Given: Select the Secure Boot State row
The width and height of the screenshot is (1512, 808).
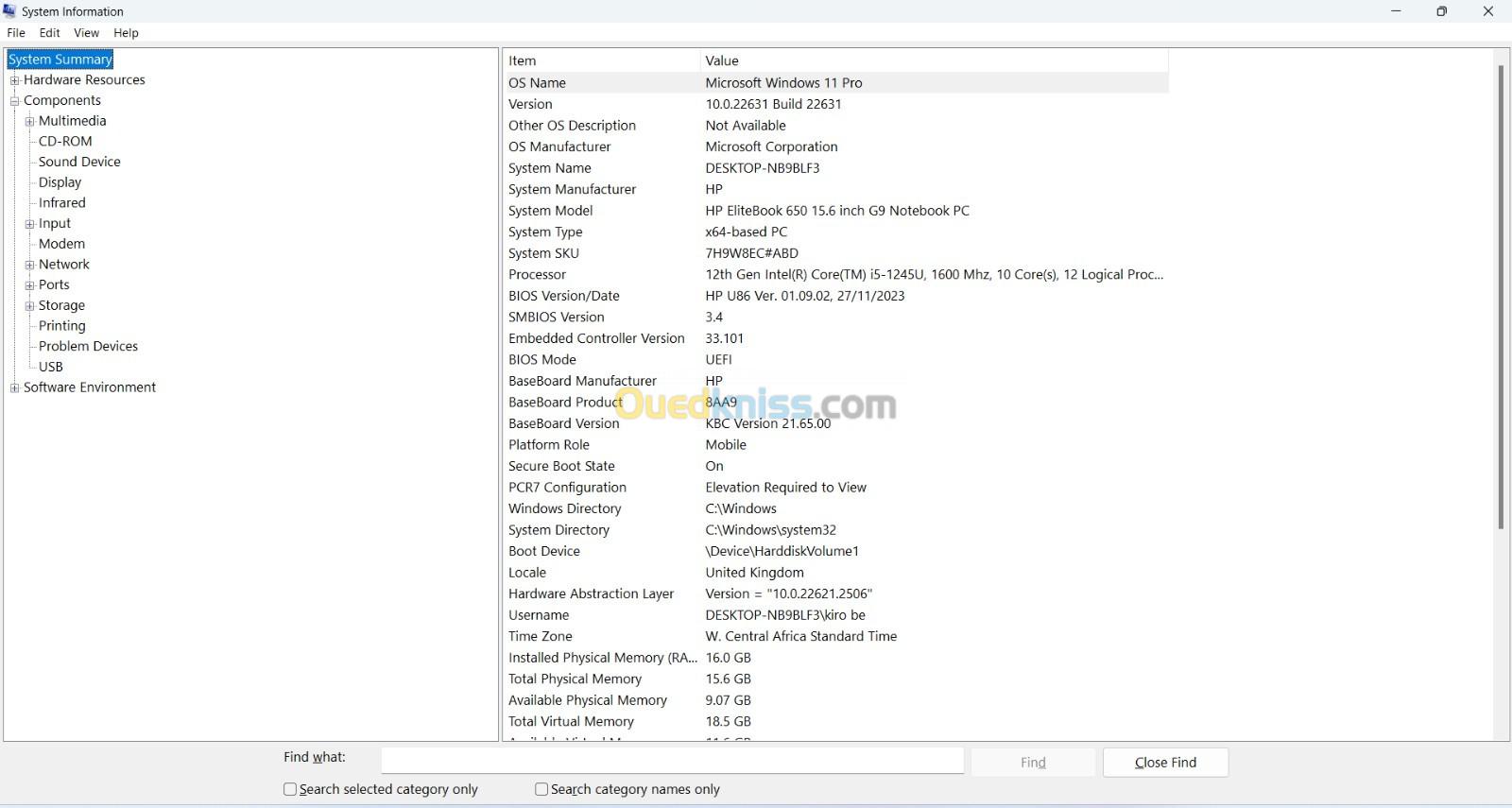Looking at the screenshot, I should (x=836, y=466).
